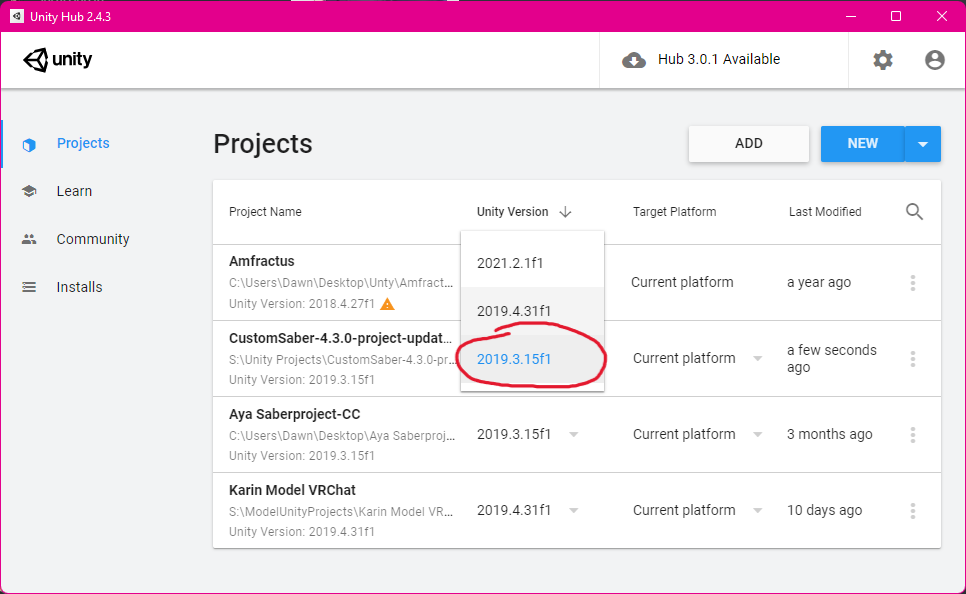Image resolution: width=966 pixels, height=594 pixels.
Task: Click the search magnifier in projects list
Action: click(914, 211)
